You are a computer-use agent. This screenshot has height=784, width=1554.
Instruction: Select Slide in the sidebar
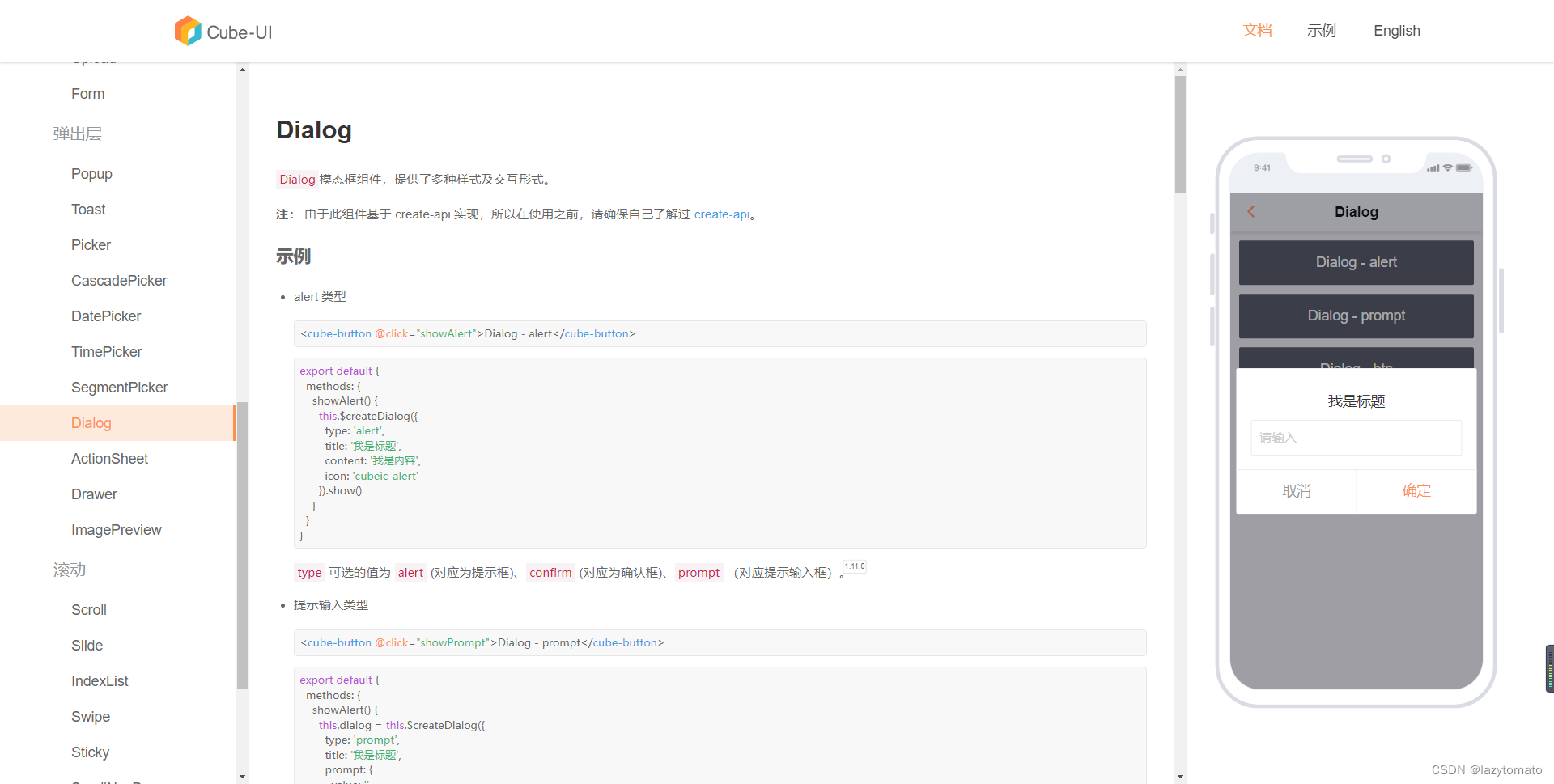point(87,646)
